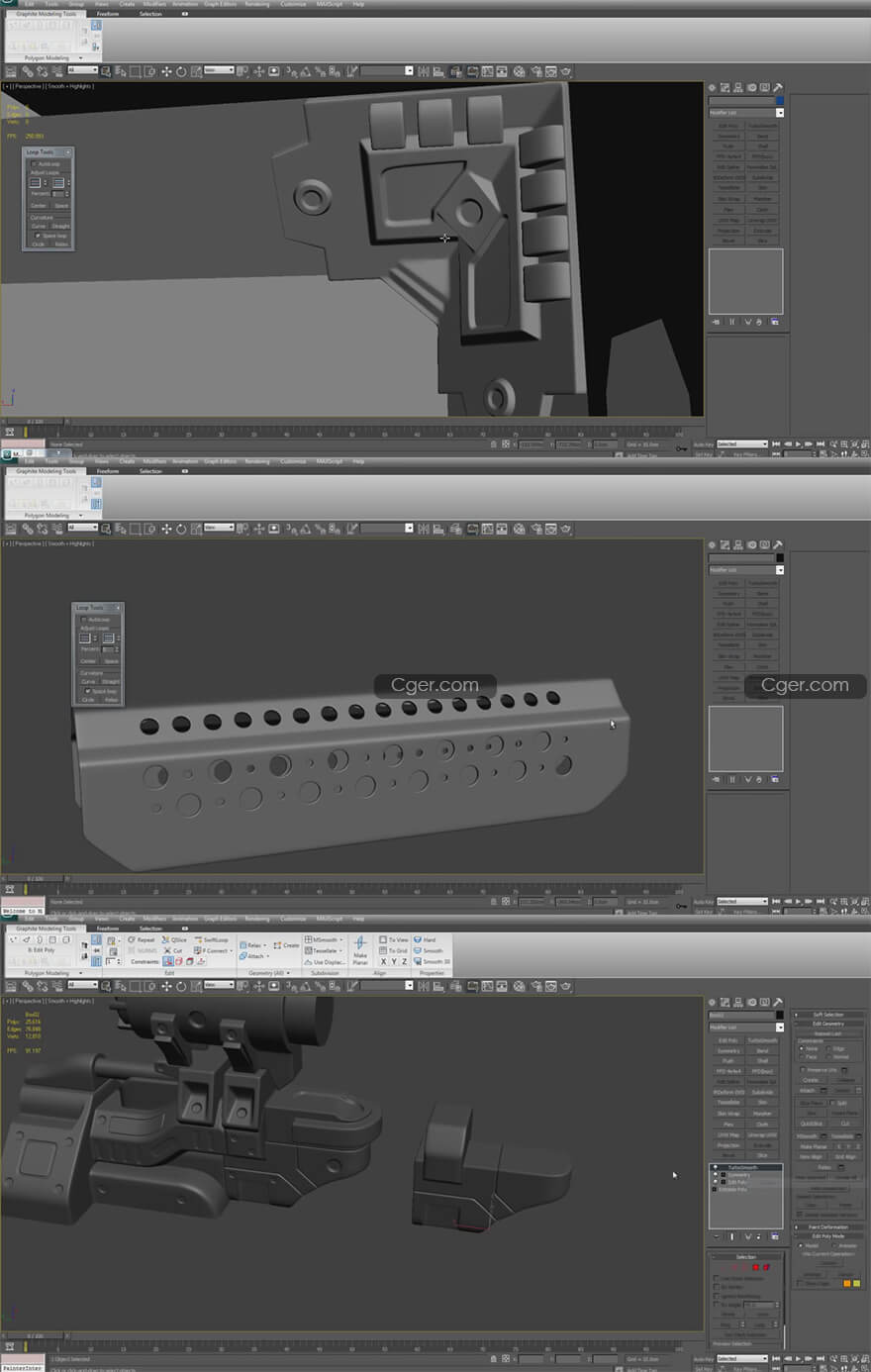Click Shell modifier button in bottom screenshot

pos(762,1061)
